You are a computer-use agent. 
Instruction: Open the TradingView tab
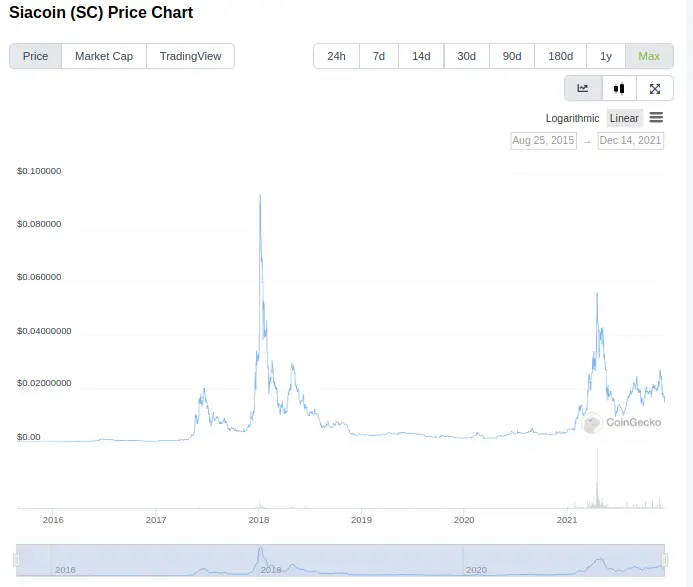(x=190, y=56)
